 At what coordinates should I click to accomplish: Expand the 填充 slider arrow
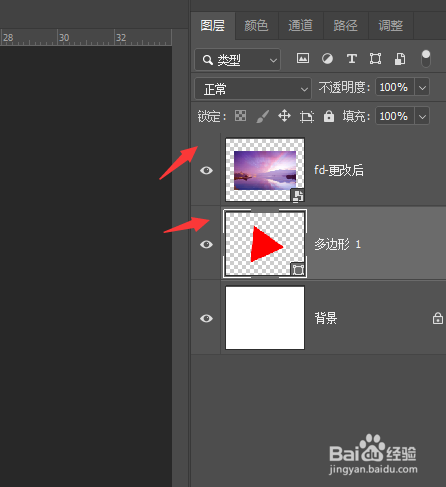(x=422, y=116)
